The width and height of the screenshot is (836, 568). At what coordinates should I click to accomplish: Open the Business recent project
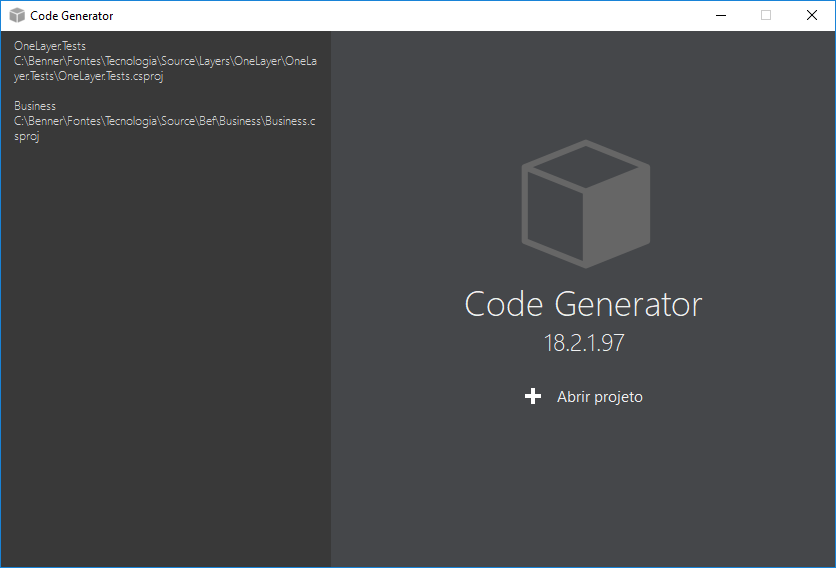[x=35, y=106]
